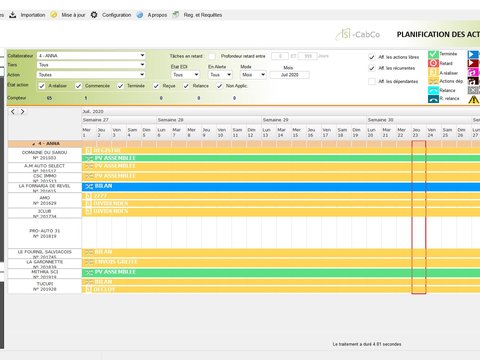This screenshot has width=480, height=360.
Task: Click the cyan Relance phone icon
Action: 433,90
